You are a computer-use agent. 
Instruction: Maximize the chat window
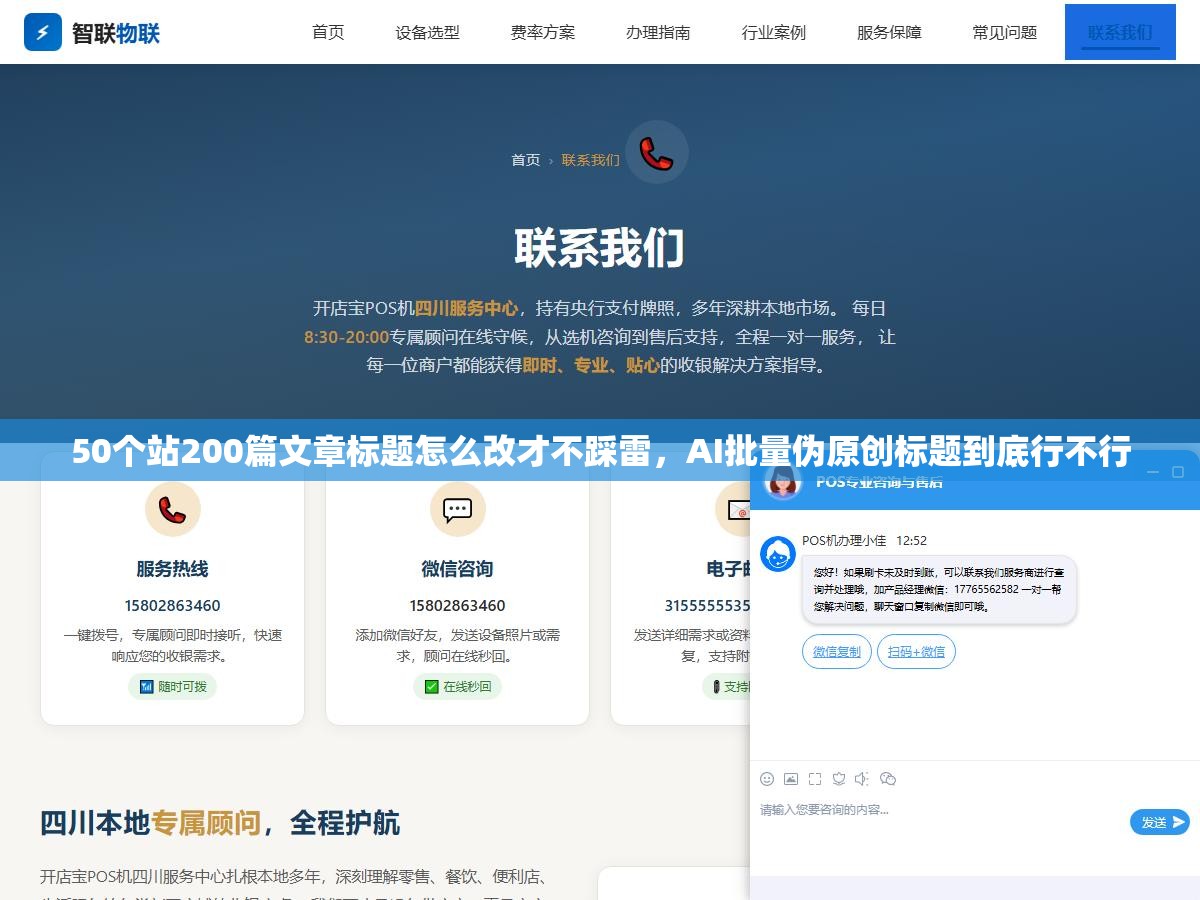pos(1178,471)
